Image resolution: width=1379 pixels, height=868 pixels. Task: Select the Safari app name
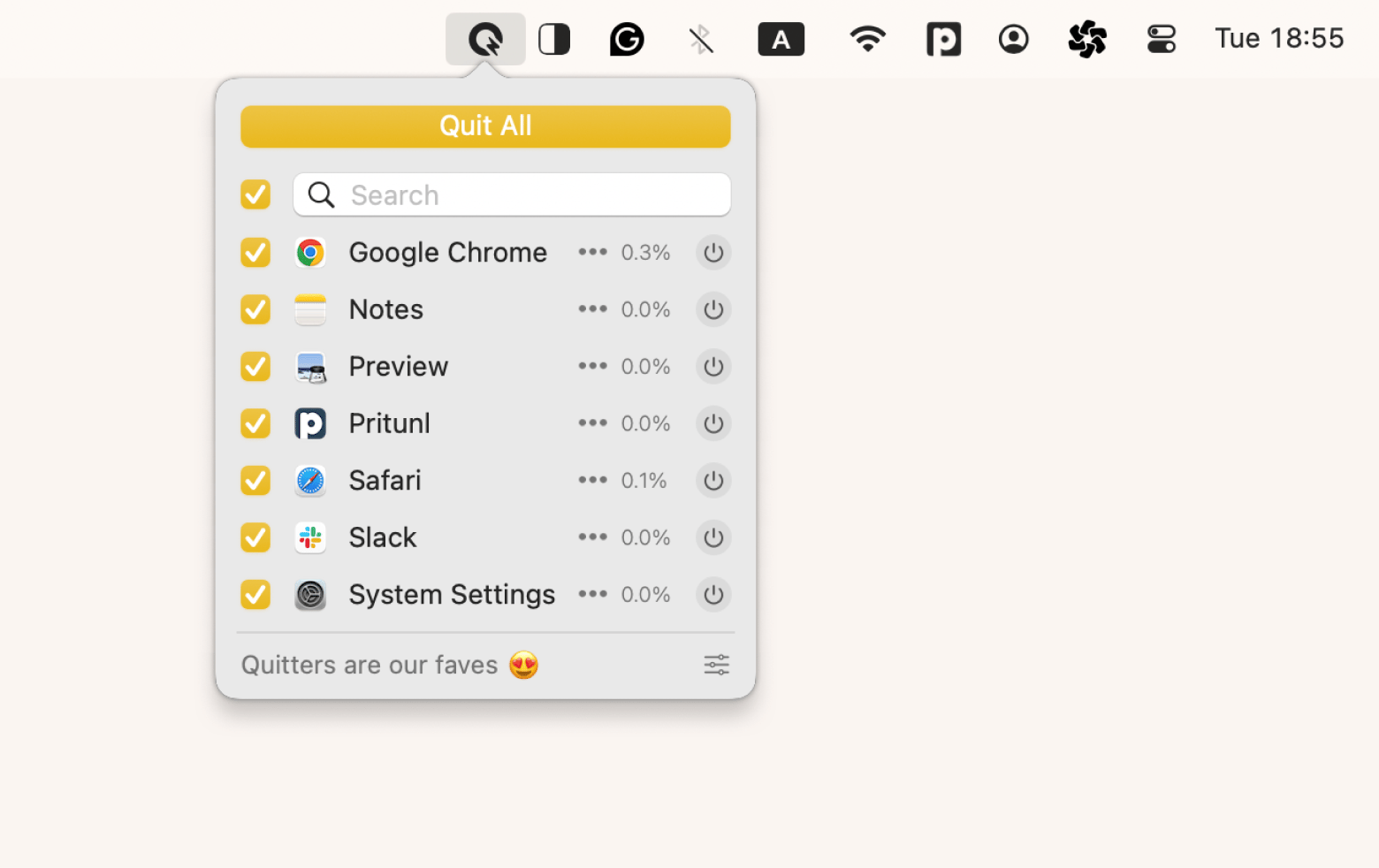pos(385,480)
